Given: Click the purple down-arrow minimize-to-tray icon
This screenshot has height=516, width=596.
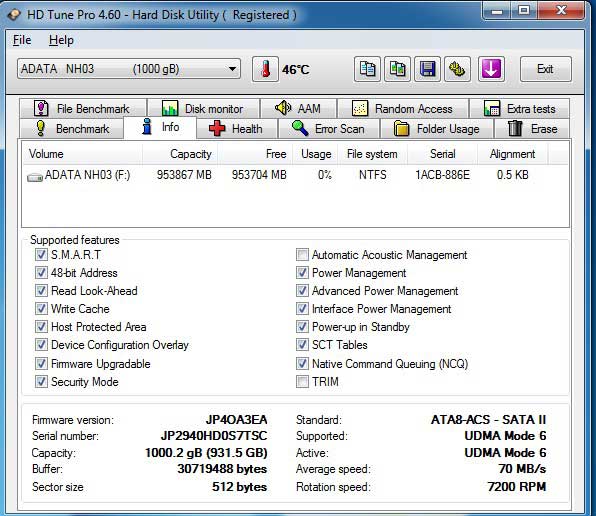Looking at the screenshot, I should (x=491, y=69).
